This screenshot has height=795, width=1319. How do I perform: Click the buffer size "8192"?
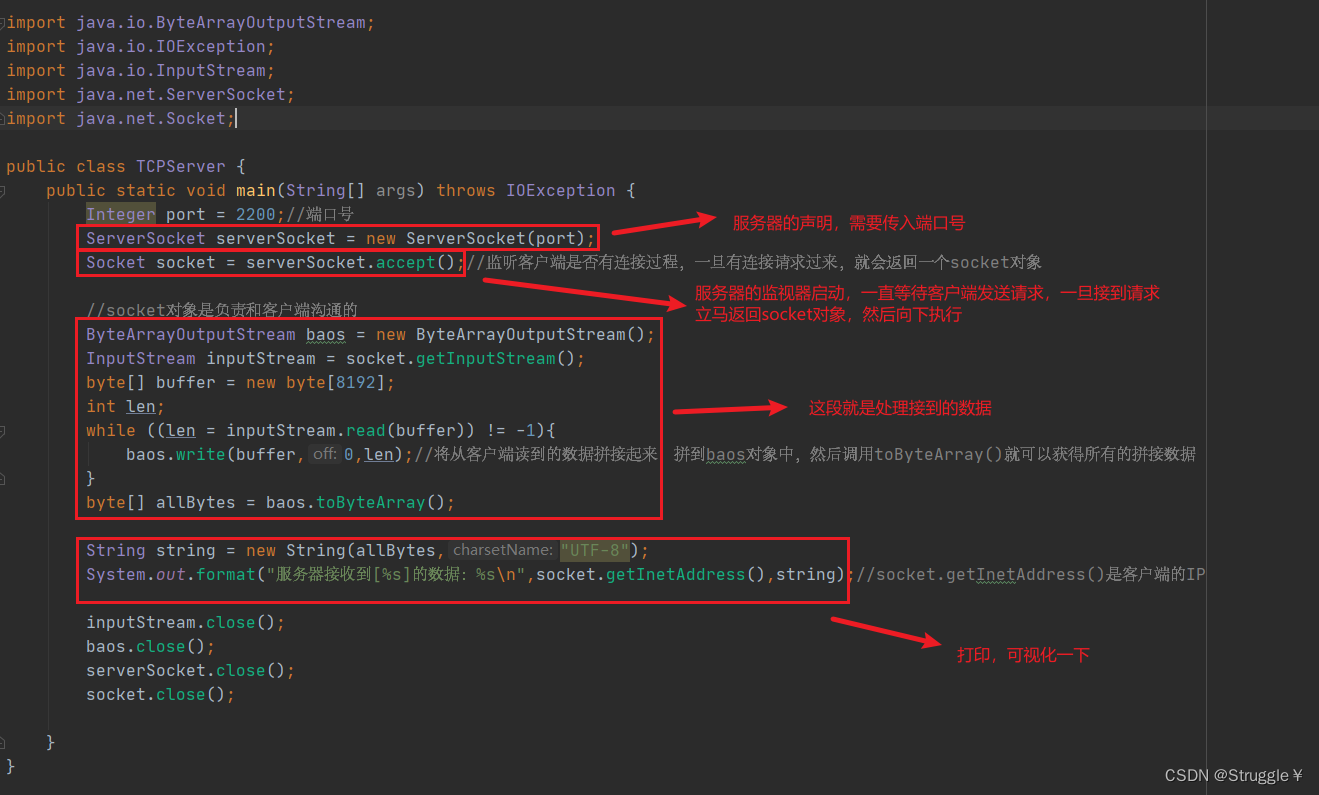356,382
